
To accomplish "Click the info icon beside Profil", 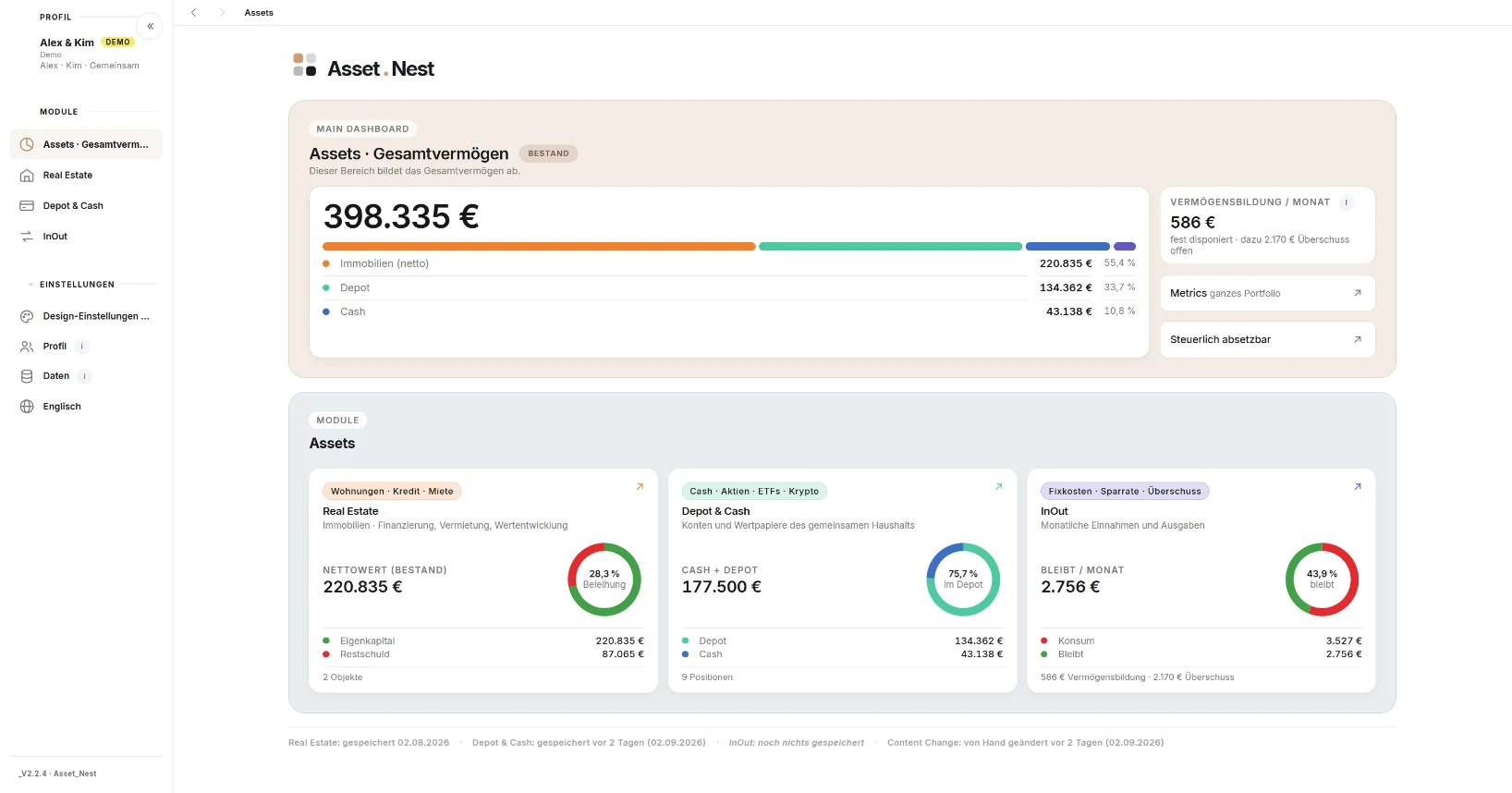I will coord(82,347).
